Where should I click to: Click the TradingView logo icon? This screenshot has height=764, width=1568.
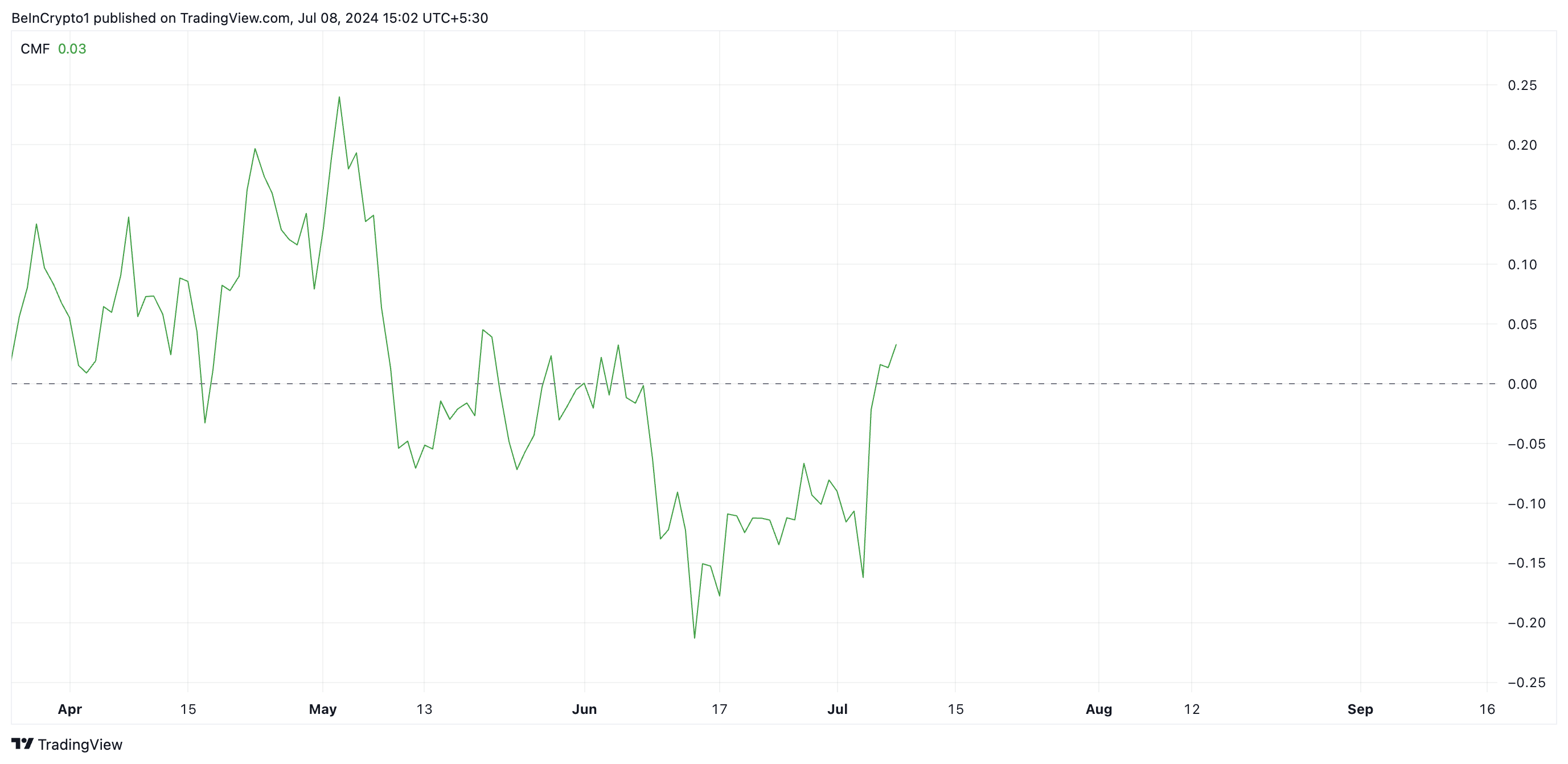click(23, 744)
